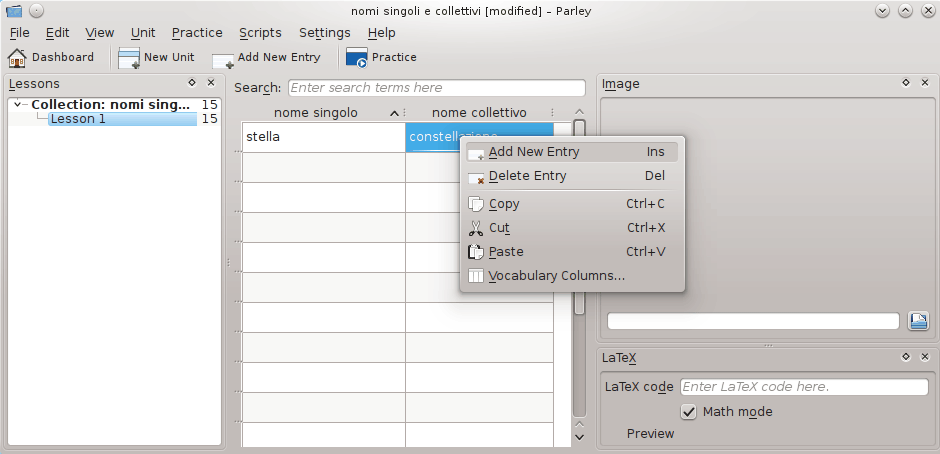Click the Search terms field
940x454 pixels.
point(436,88)
